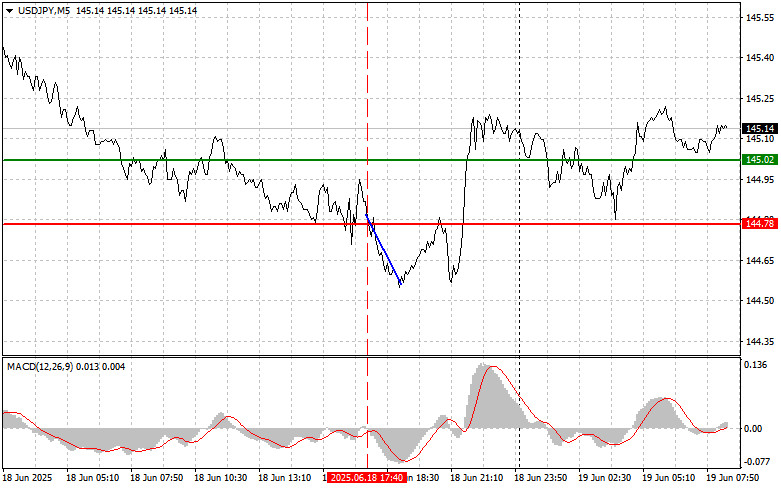Click the current price tag 145.14
The image size is (781, 489).
759,128
